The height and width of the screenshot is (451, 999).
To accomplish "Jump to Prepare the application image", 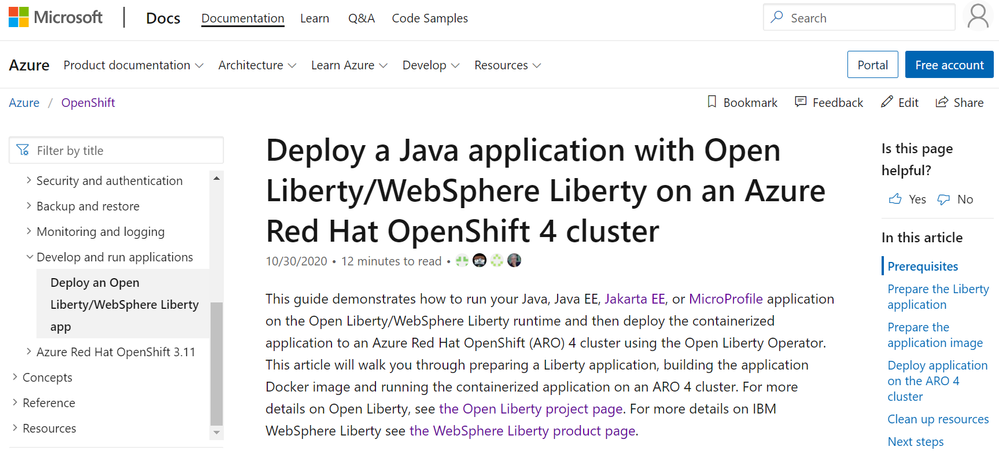I will [935, 334].
